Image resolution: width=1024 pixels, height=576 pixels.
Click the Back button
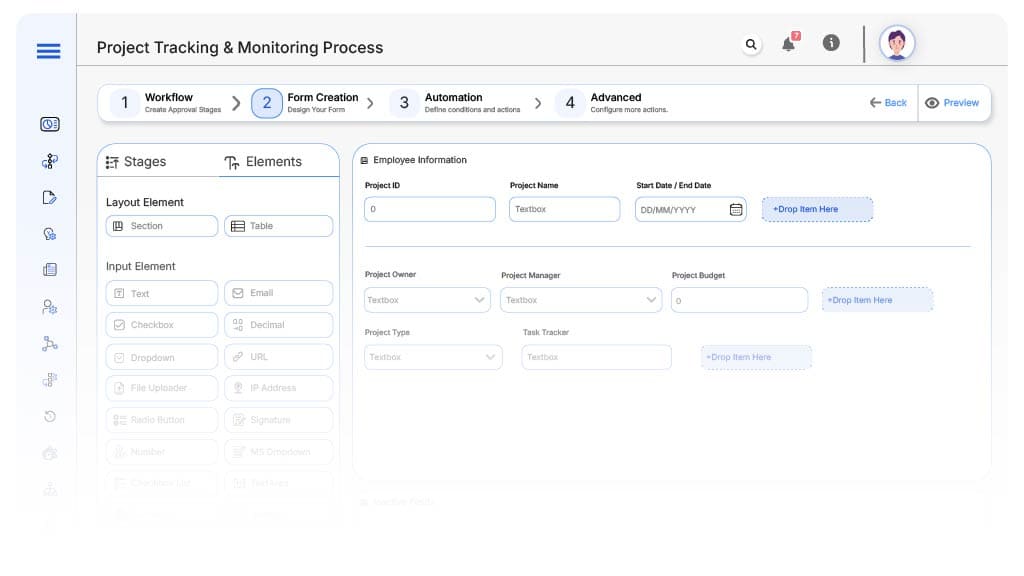point(887,103)
